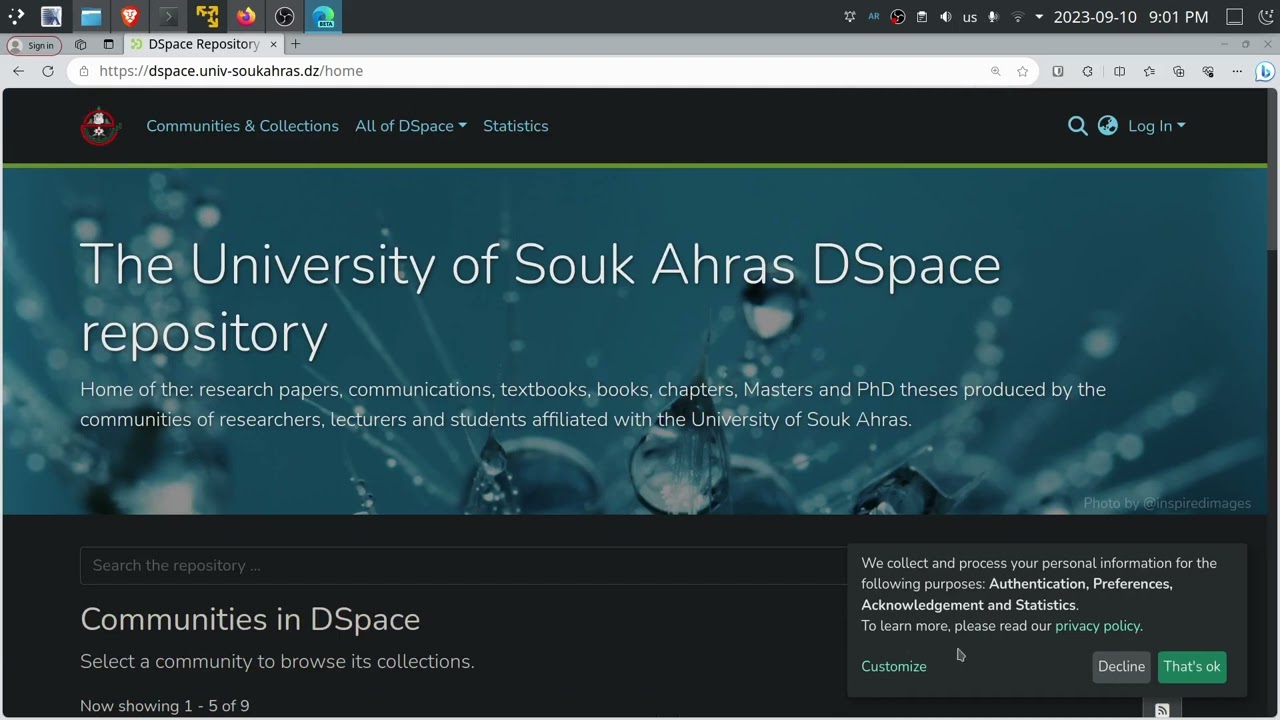Viewport: 1280px width, 720px height.
Task: Launch Brave browser from taskbar
Action: tap(129, 16)
